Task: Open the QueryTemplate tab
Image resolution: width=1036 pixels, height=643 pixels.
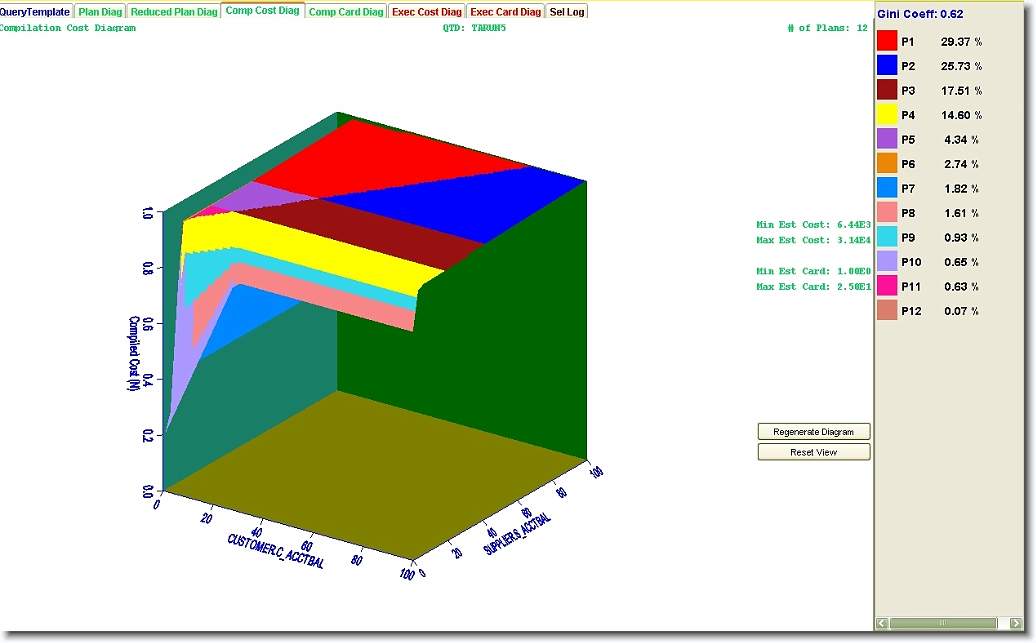Action: click(35, 12)
